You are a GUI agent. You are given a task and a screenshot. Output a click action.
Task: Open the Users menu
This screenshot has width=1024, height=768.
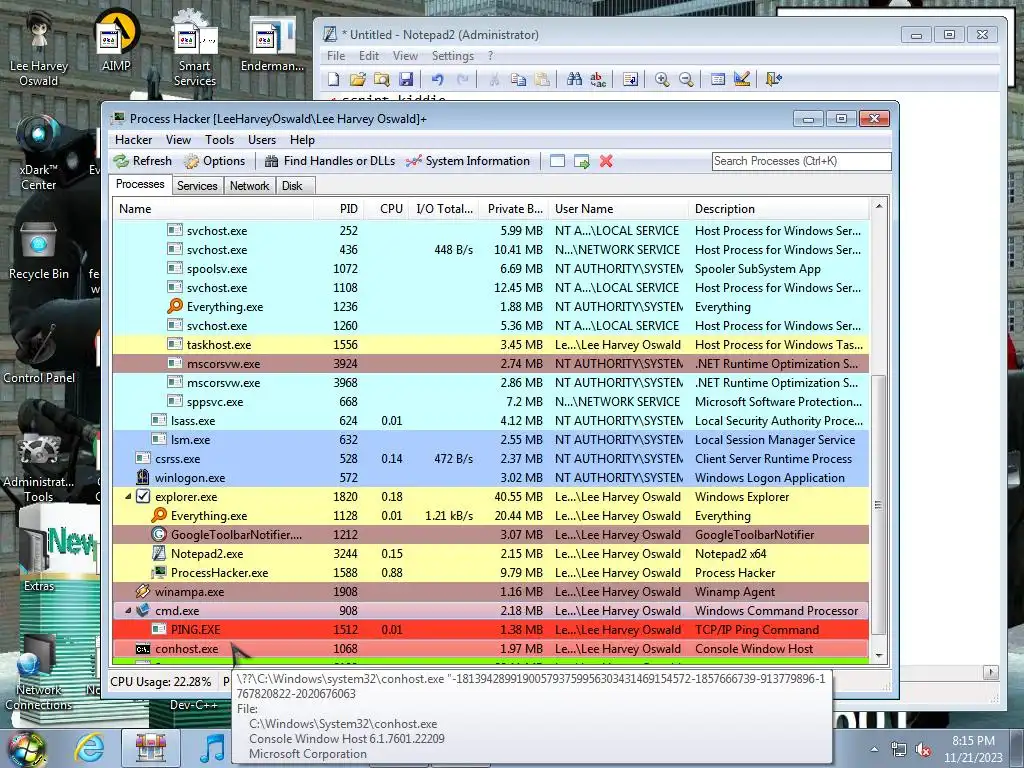[x=262, y=140]
